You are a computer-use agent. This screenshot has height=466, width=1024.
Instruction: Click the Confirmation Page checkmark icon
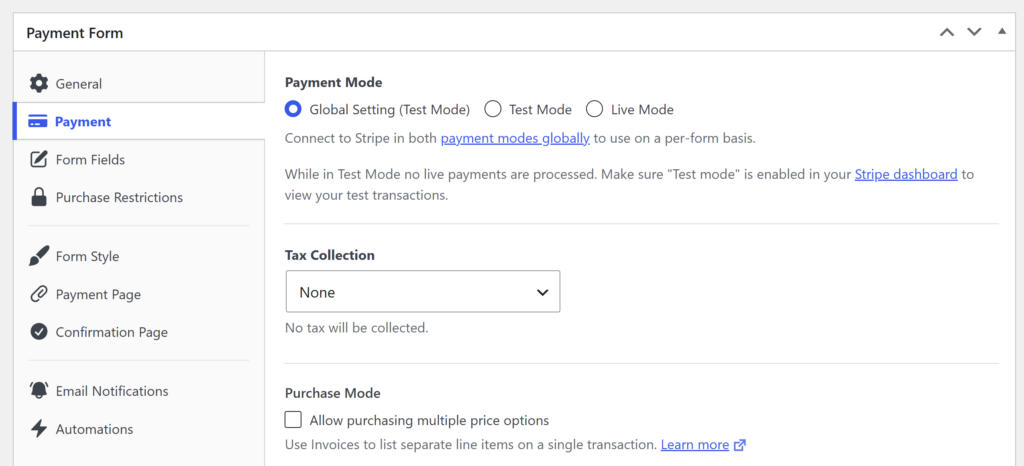[x=39, y=332]
